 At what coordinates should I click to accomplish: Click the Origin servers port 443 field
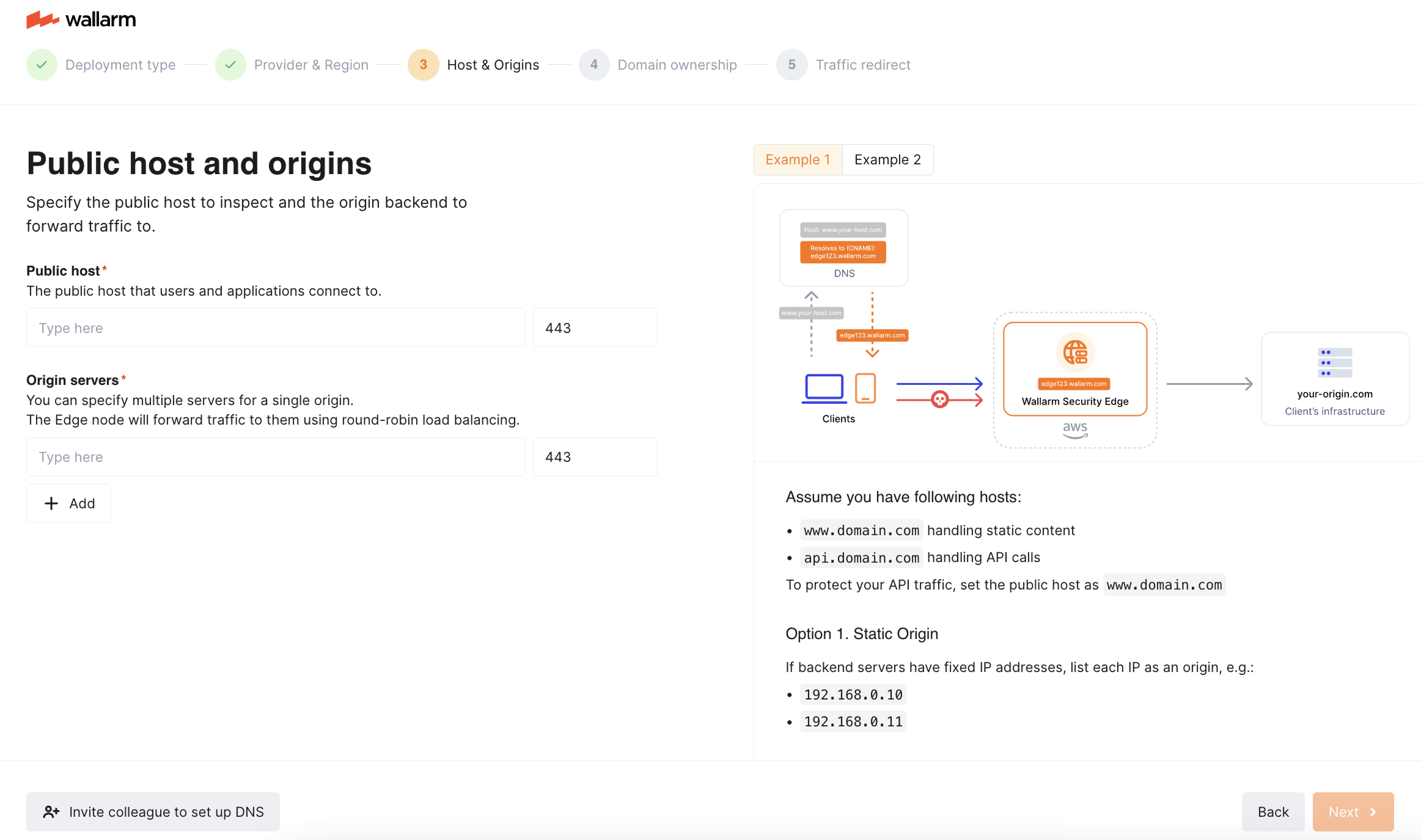tap(595, 457)
